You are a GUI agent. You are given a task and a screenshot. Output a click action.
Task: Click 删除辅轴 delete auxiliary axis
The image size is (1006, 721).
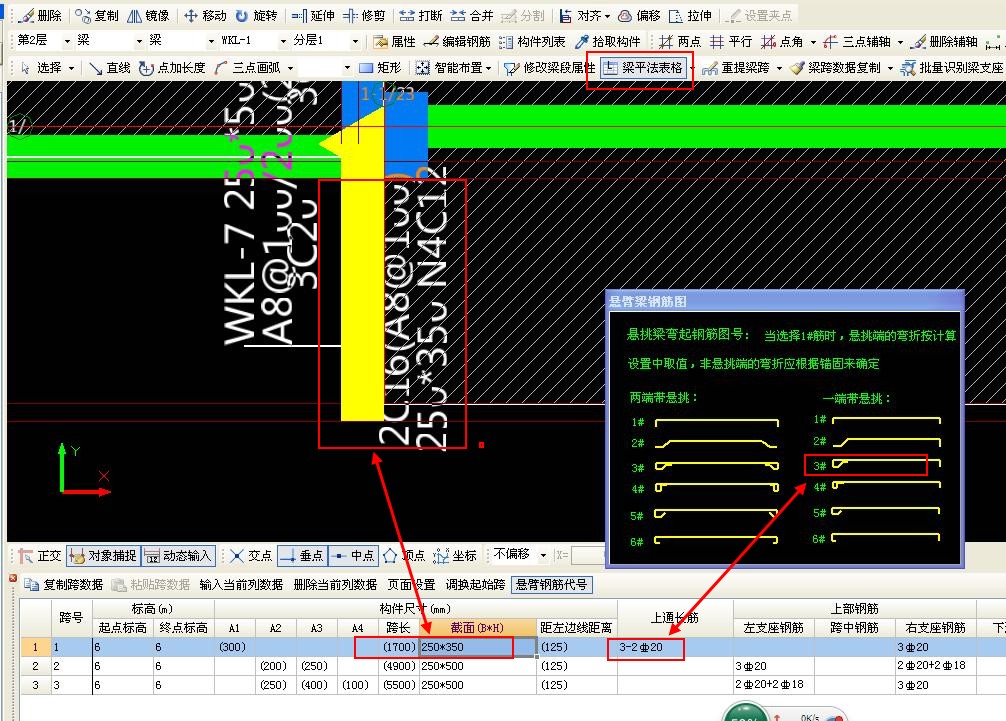[944, 42]
